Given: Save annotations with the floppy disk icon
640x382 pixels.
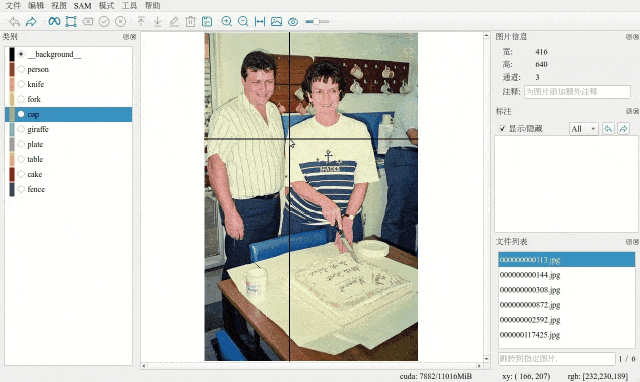Looking at the screenshot, I should (x=207, y=22).
